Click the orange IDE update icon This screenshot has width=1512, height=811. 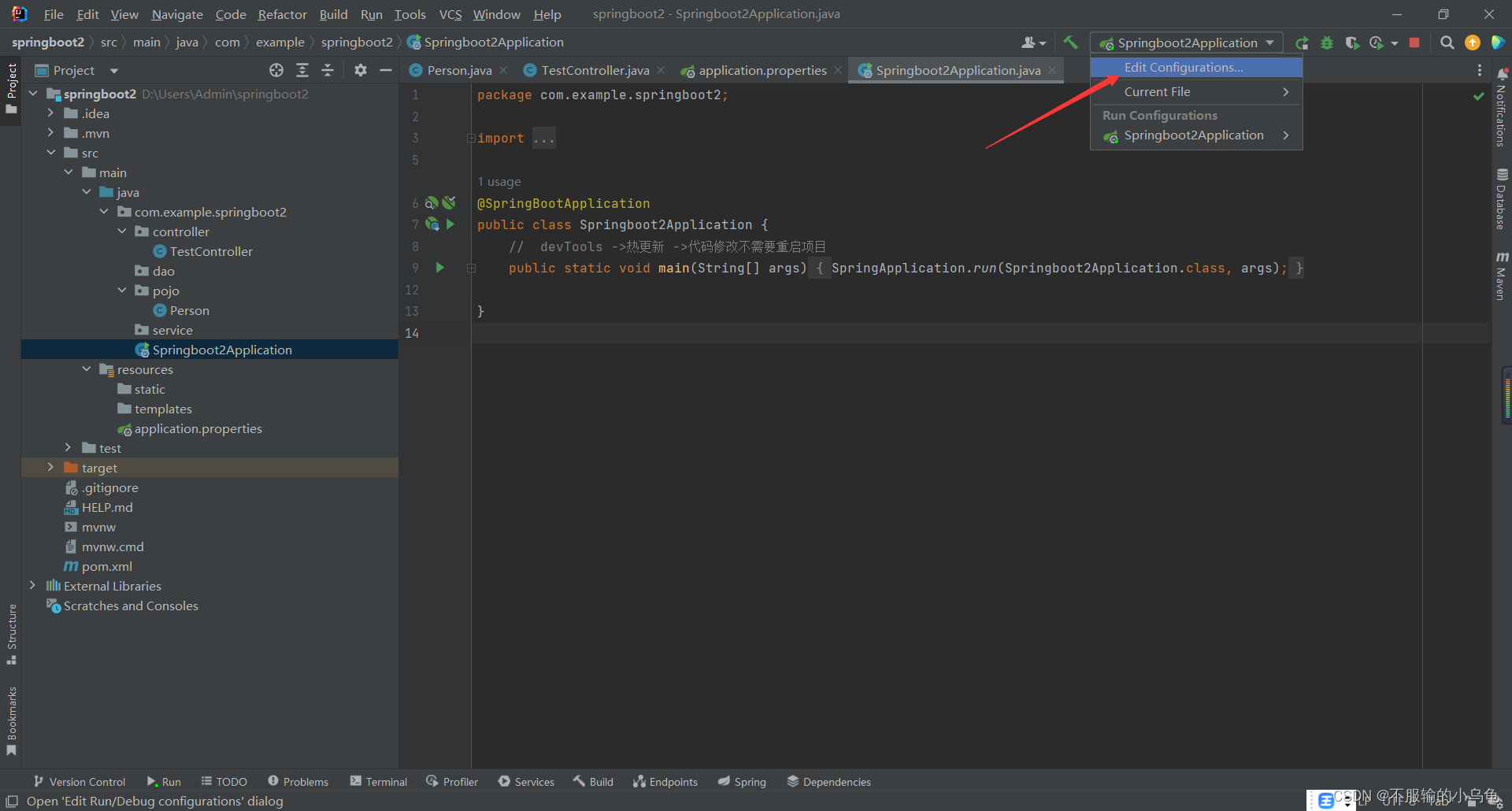(1472, 43)
